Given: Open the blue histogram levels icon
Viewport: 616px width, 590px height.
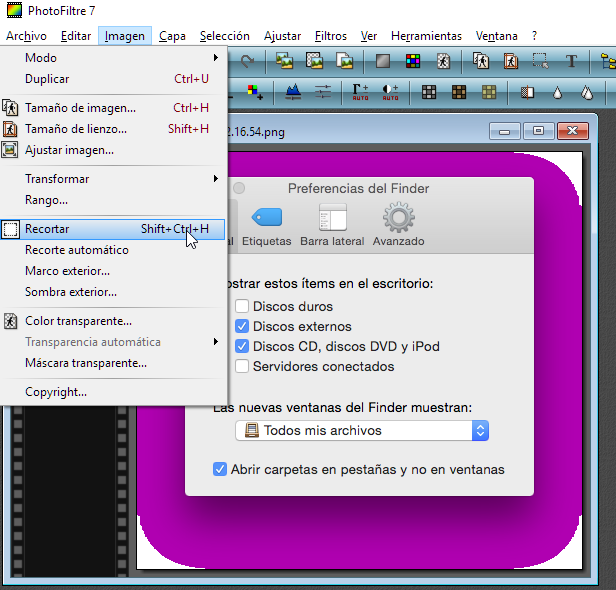Looking at the screenshot, I should [293, 92].
